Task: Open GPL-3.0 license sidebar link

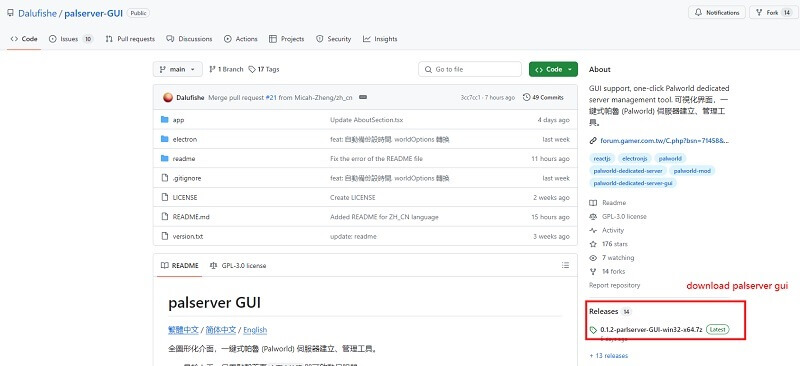Action: click(x=618, y=216)
